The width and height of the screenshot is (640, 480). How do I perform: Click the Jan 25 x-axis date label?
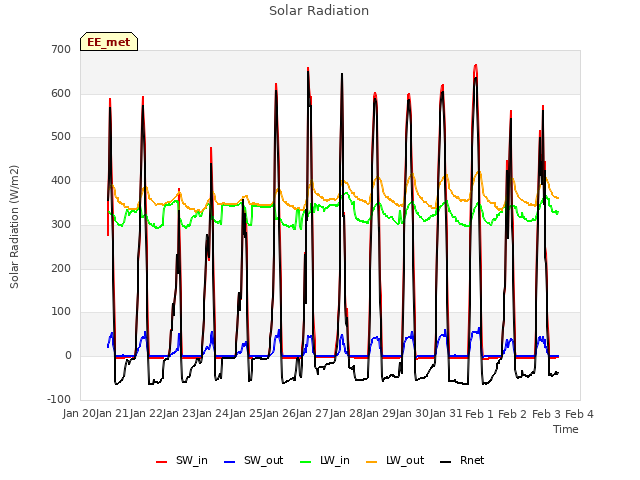(x=246, y=414)
